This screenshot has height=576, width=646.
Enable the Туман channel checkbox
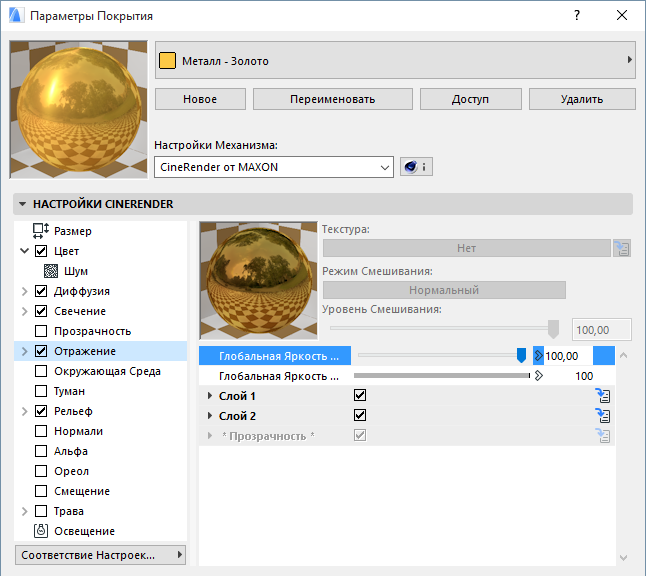click(41, 391)
